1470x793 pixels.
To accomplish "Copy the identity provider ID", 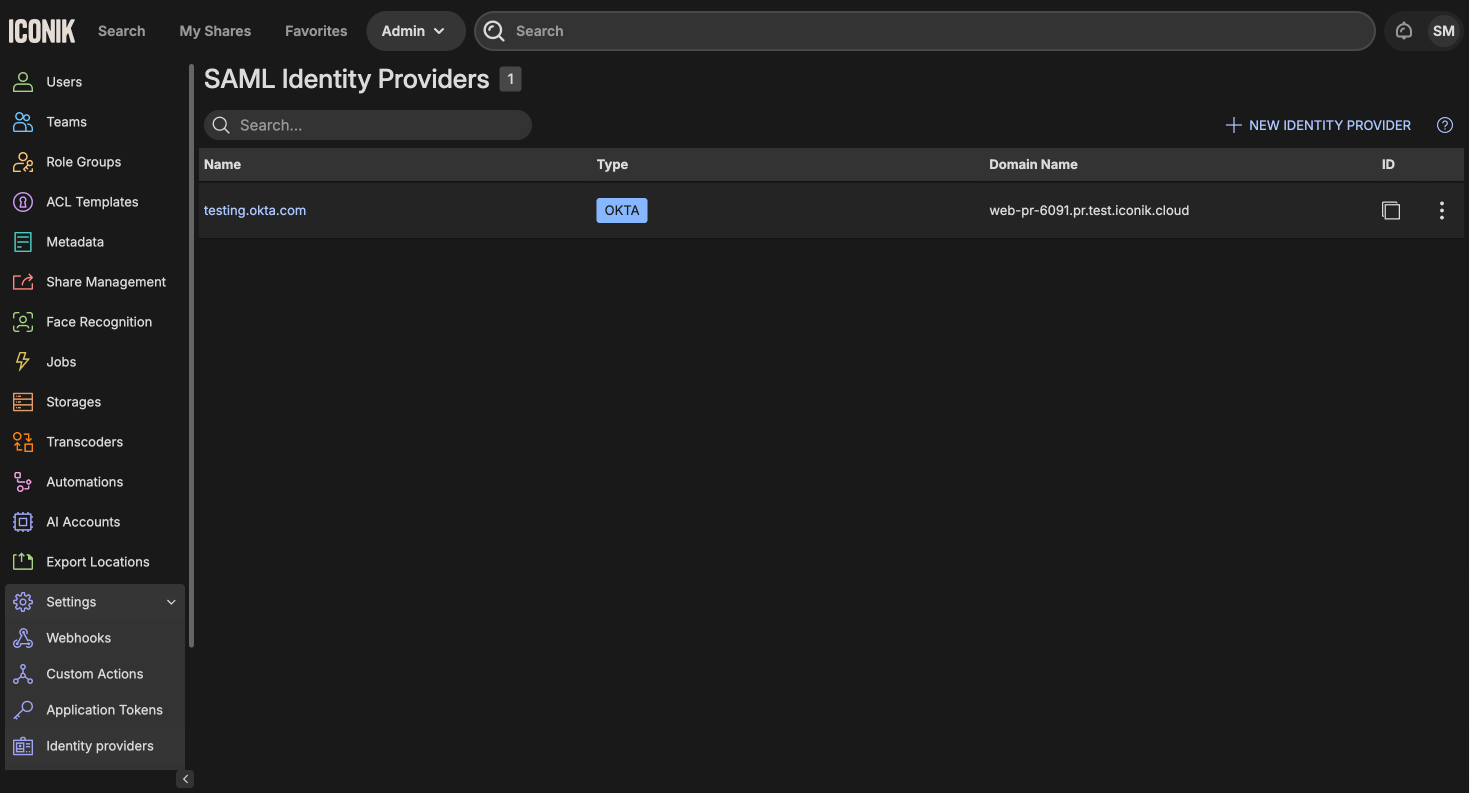I will [x=1390, y=210].
